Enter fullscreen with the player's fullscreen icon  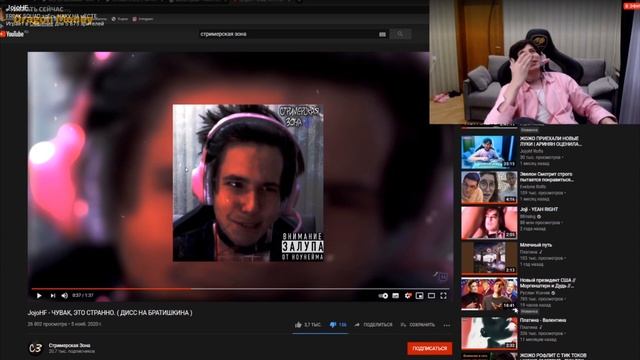click(x=443, y=296)
